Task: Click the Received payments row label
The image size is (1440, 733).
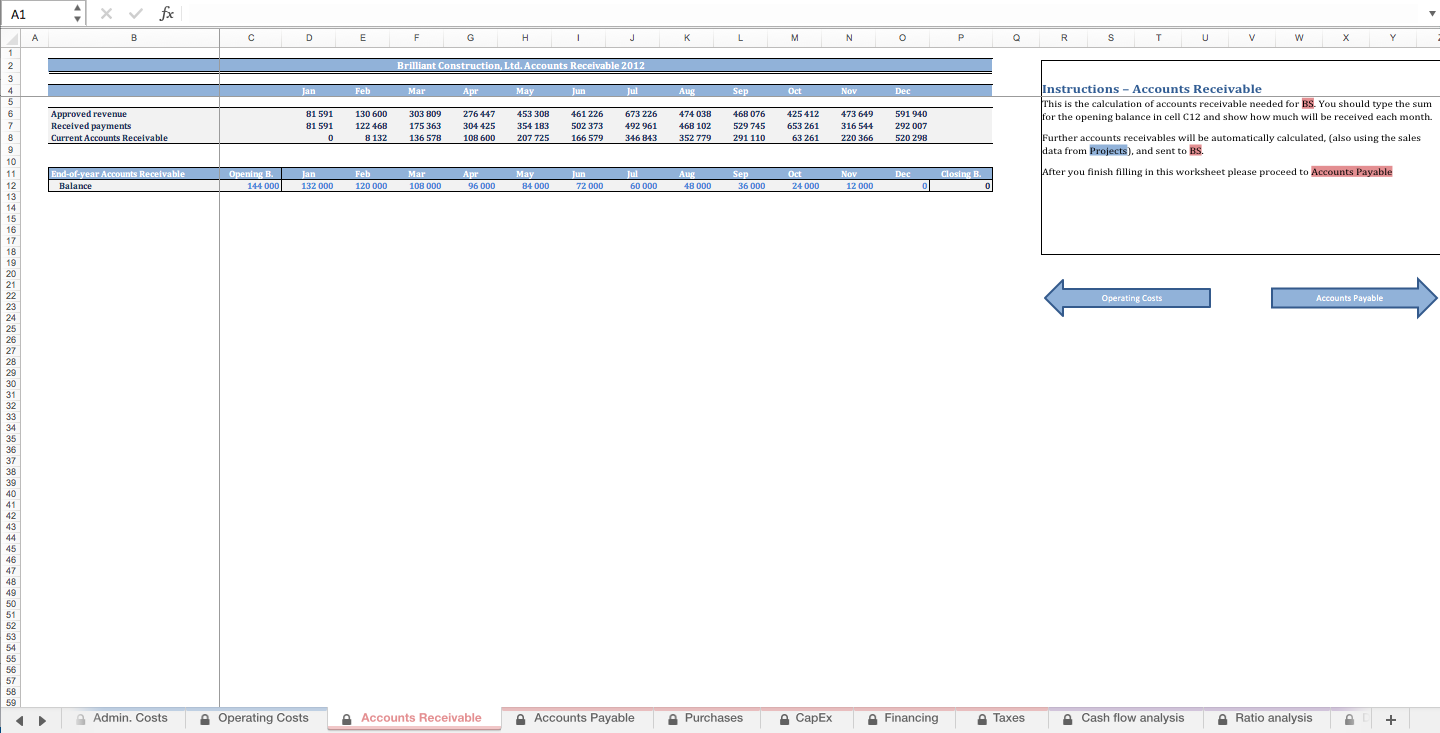Action: click(x=91, y=126)
